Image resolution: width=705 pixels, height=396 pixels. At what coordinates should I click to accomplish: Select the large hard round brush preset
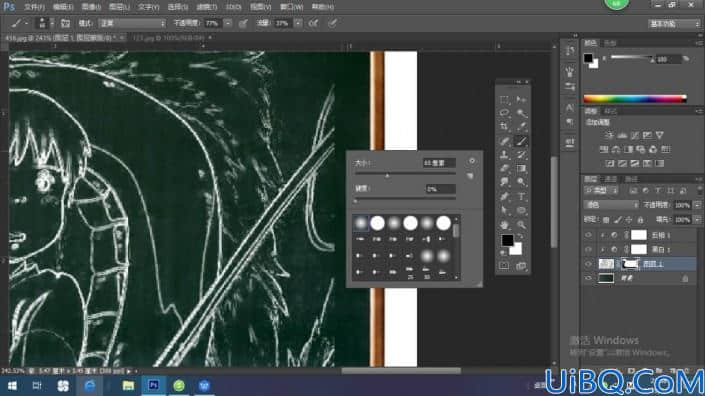(x=443, y=222)
